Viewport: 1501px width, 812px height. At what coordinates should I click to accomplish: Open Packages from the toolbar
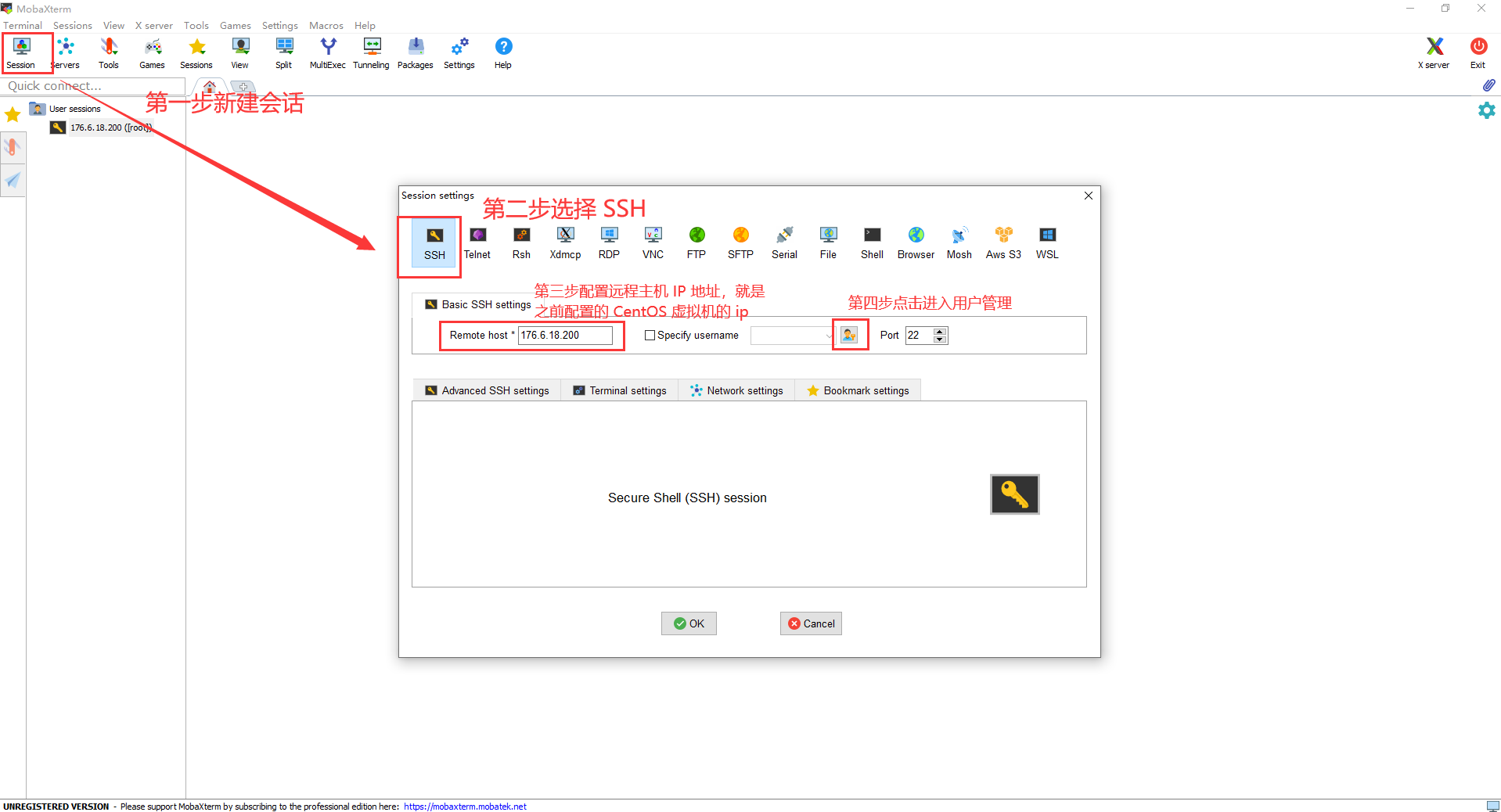(x=416, y=53)
